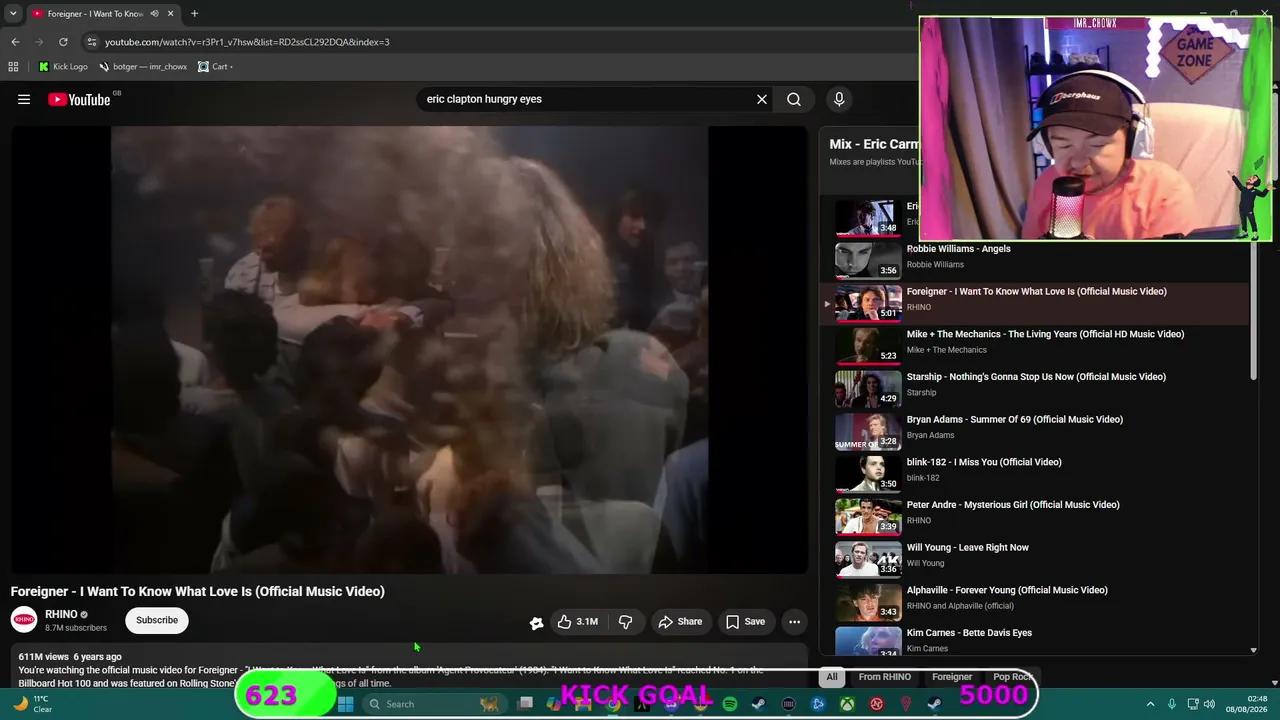Open the botger imr_chowx bookmark
Image resolution: width=1280 pixels, height=720 pixels.
coord(143,67)
